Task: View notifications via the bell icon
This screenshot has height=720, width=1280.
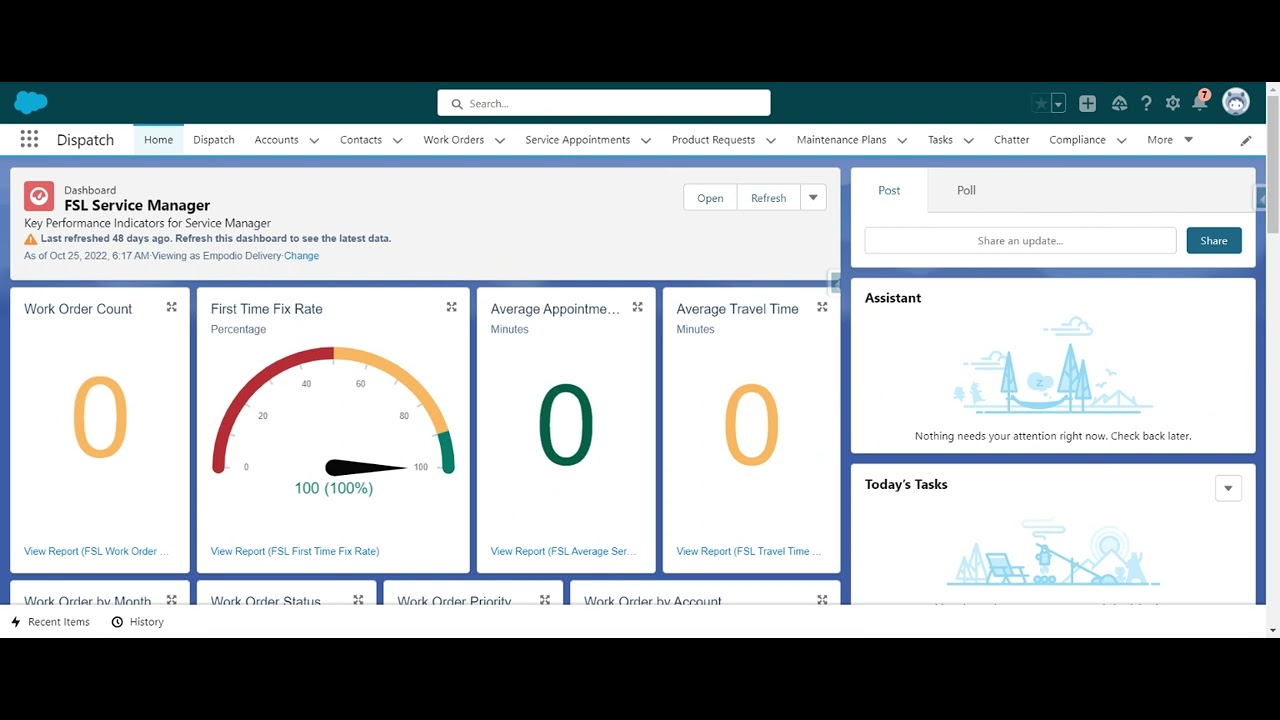Action: 1200,102
